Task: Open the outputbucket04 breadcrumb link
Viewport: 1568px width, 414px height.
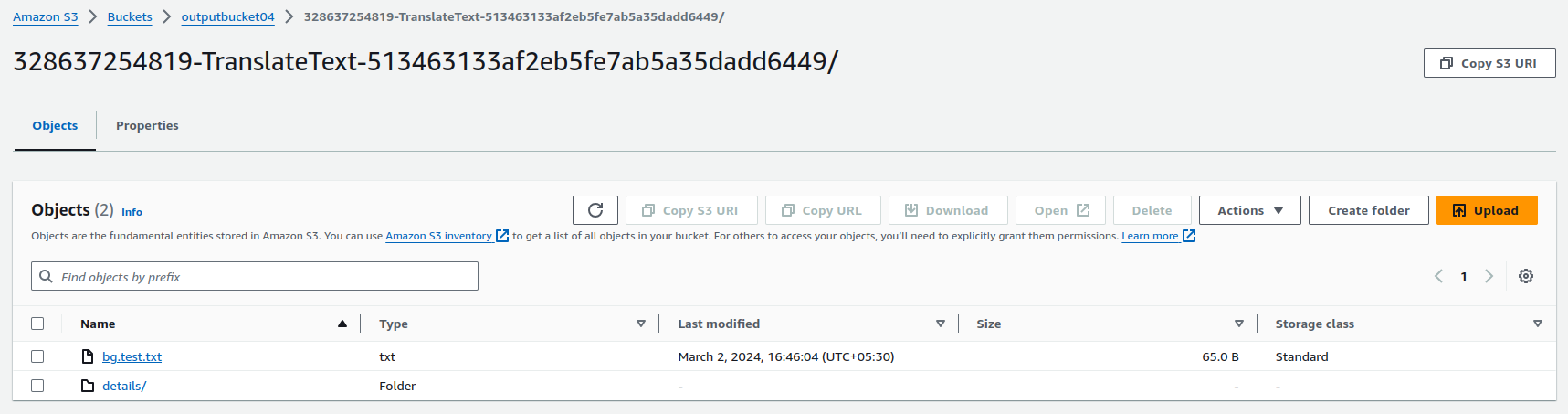Action: click(227, 17)
